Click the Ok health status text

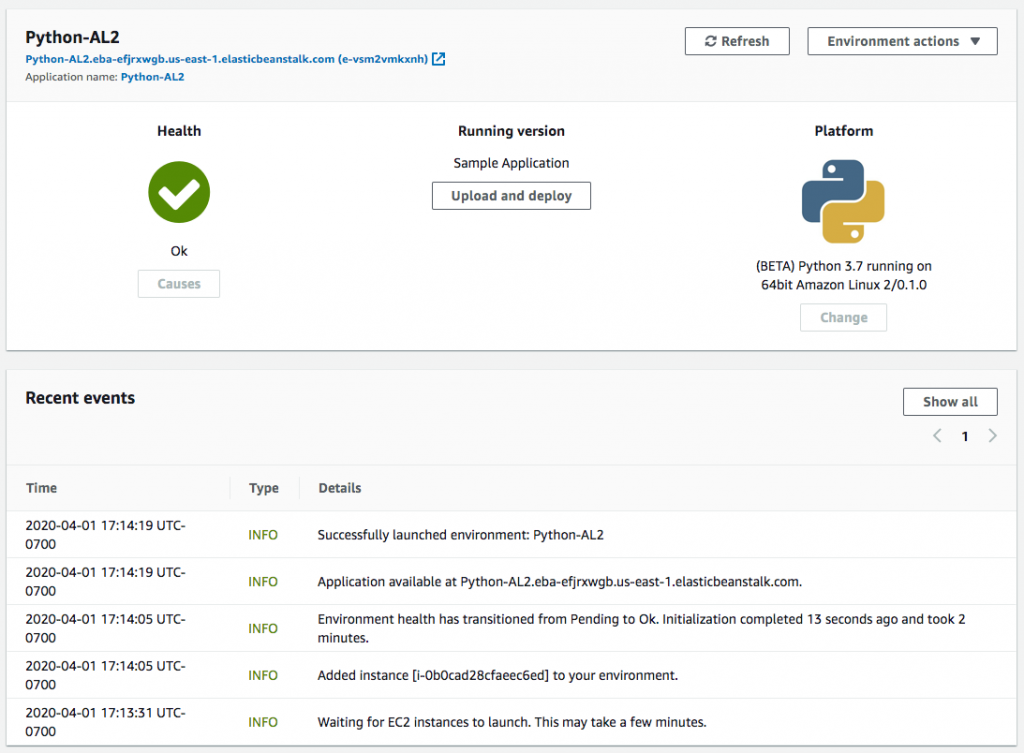[179, 251]
